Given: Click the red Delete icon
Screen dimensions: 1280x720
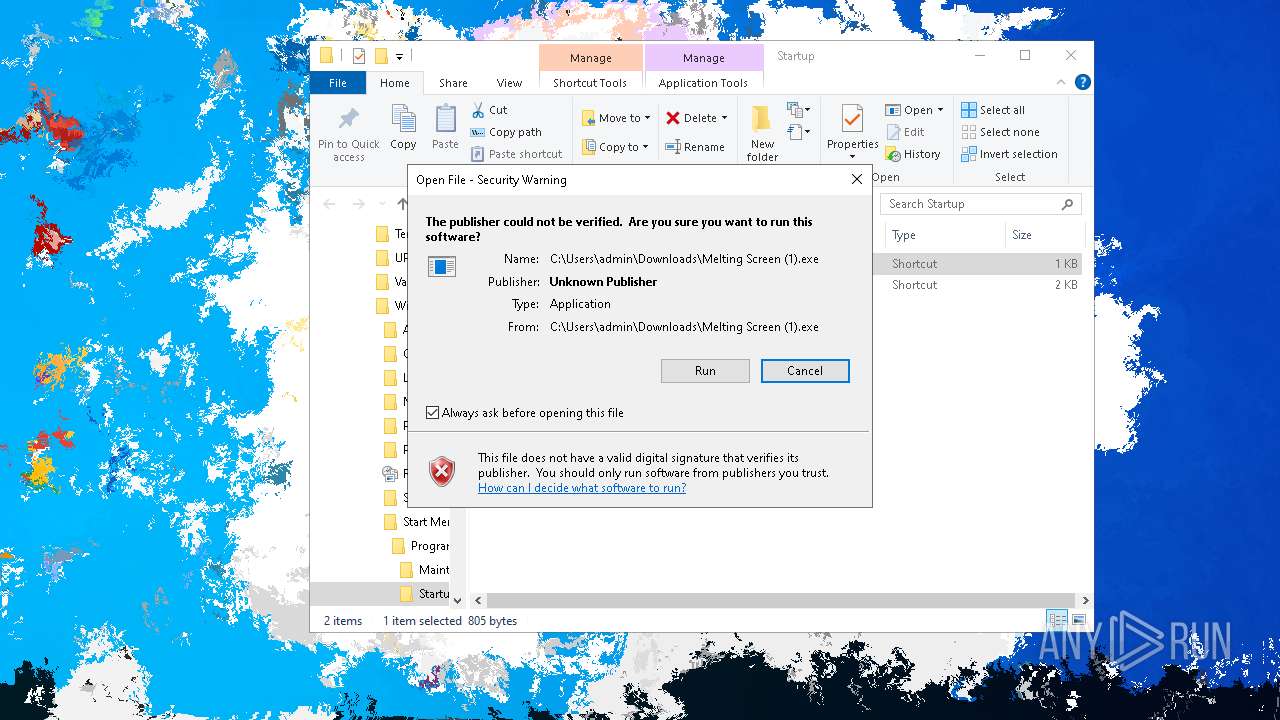Looking at the screenshot, I should point(673,118).
